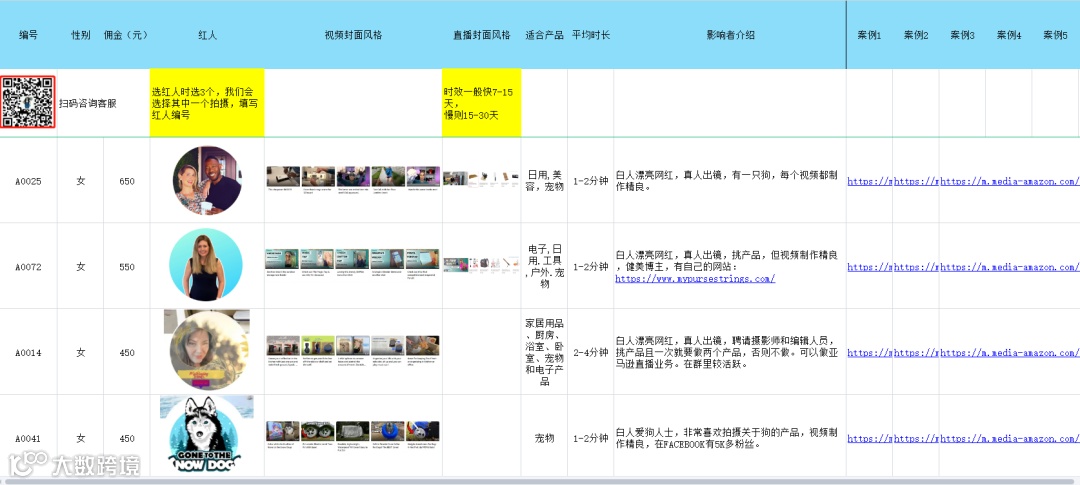
Task: Select the description mentioning FACEBOOK有5K多粉丝
Action: click(x=729, y=438)
